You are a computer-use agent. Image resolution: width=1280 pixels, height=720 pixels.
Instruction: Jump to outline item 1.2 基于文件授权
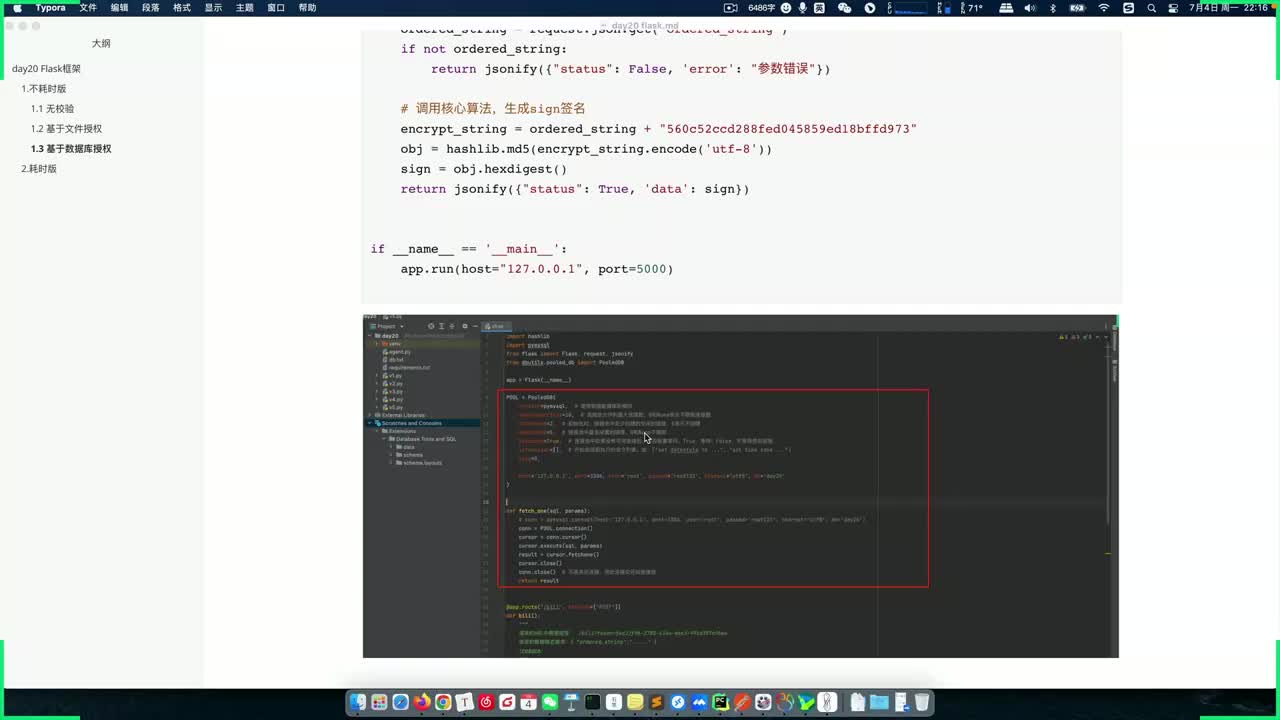pyautogui.click(x=66, y=129)
